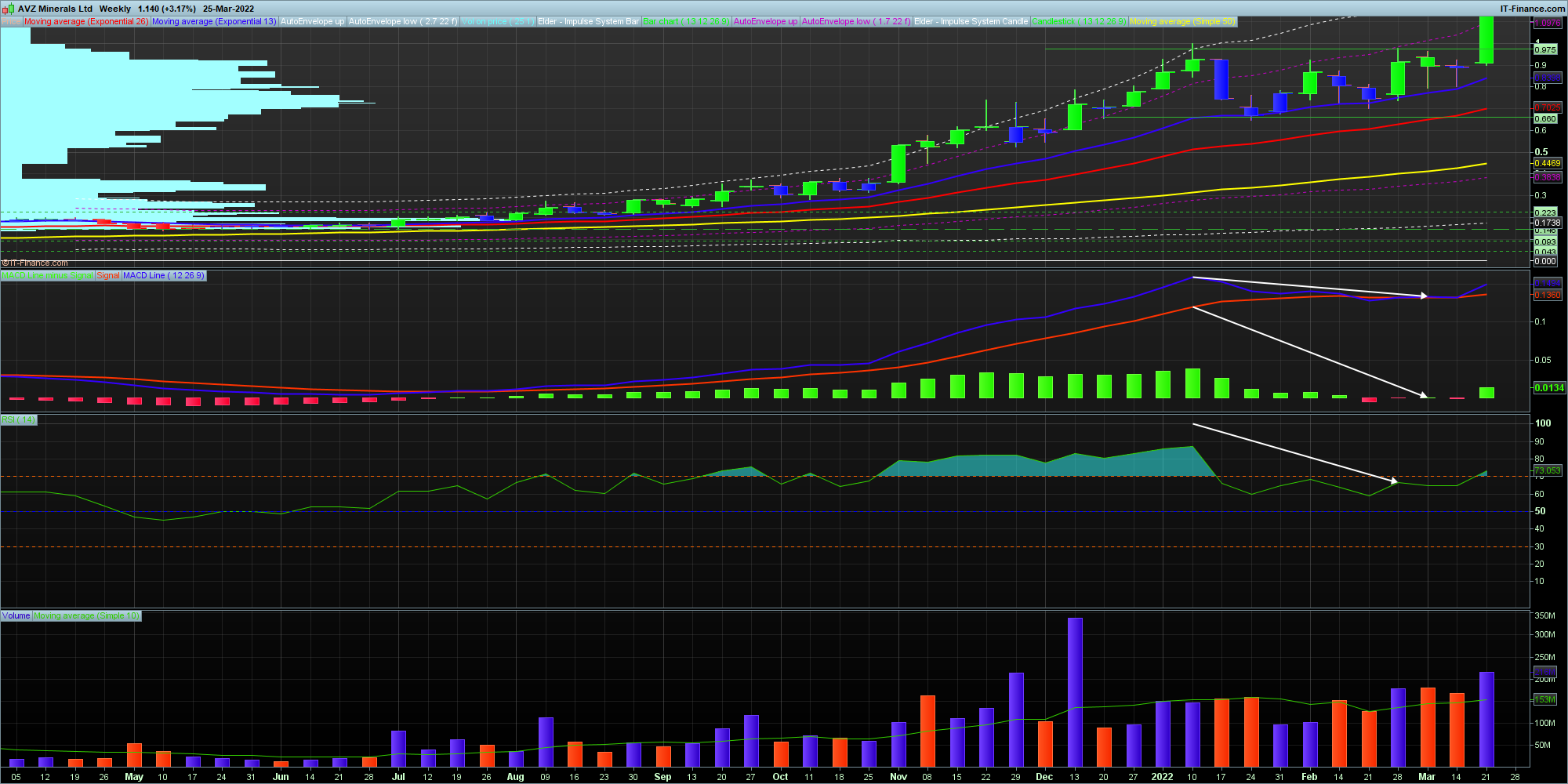1568x784 pixels.
Task: Open Elder - Impulse System Bar label
Action: [x=588, y=21]
